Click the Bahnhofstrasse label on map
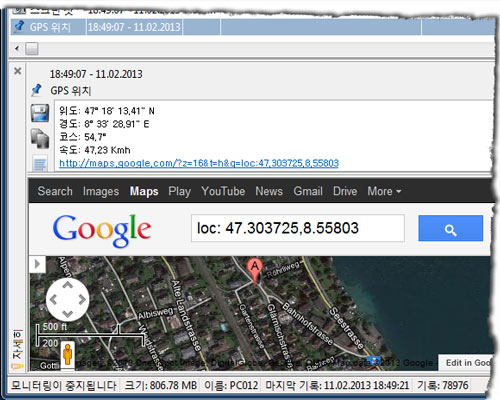 point(308,324)
